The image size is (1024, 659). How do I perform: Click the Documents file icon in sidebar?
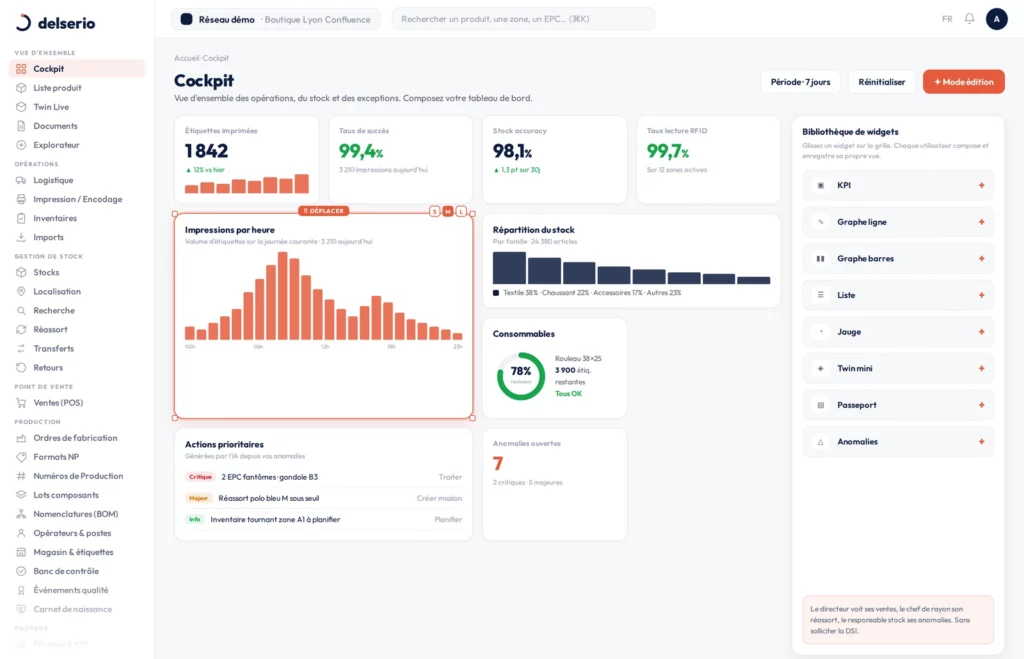tap(21, 125)
